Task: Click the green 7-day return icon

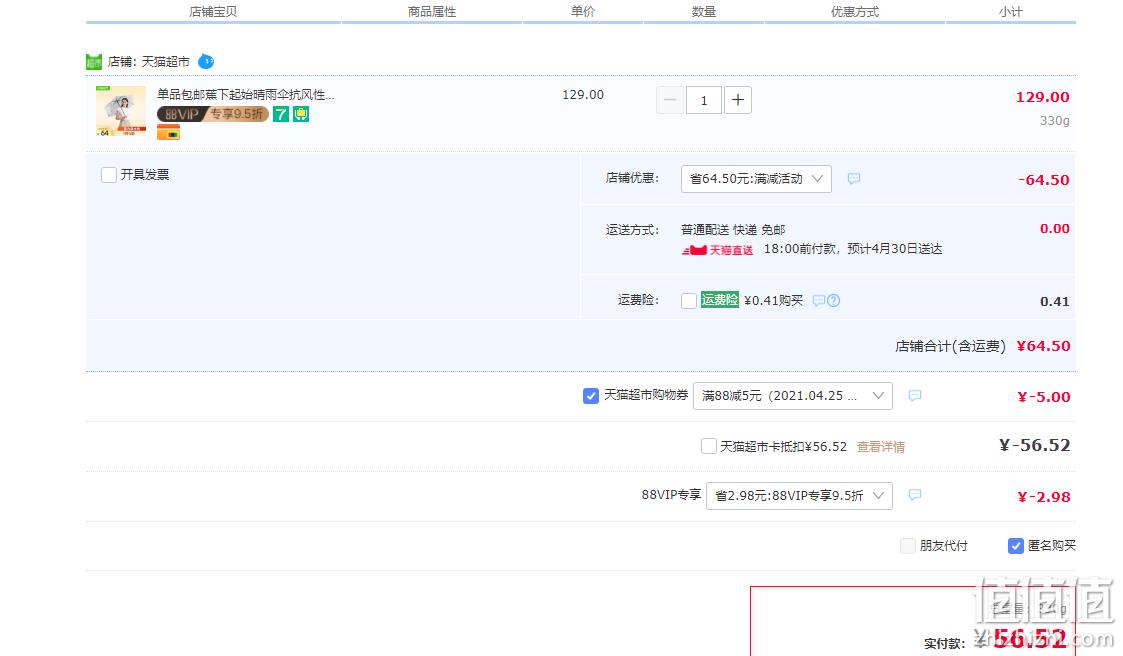Action: [x=281, y=114]
